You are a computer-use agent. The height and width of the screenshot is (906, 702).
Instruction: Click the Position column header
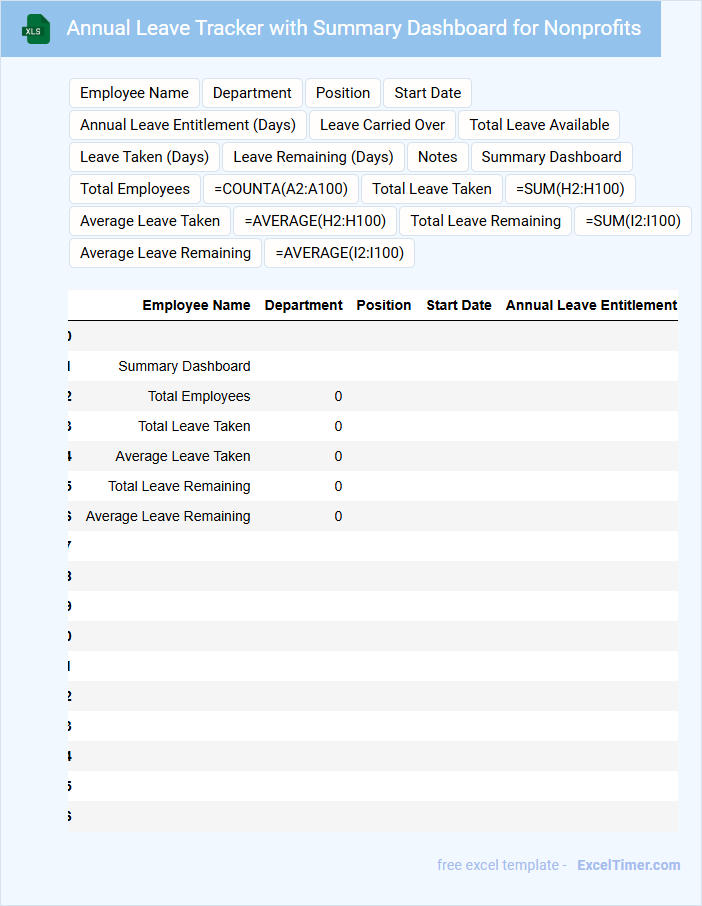pos(384,305)
